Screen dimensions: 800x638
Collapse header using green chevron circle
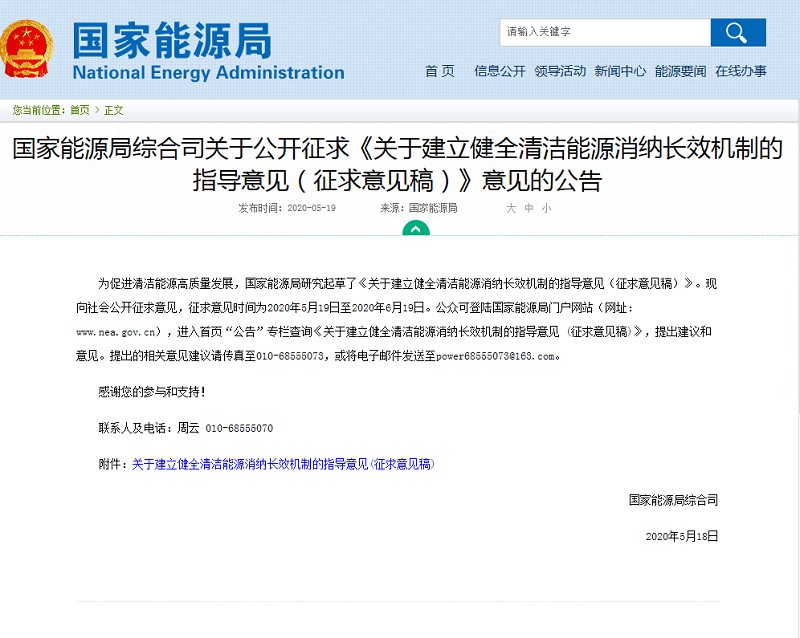tap(415, 229)
